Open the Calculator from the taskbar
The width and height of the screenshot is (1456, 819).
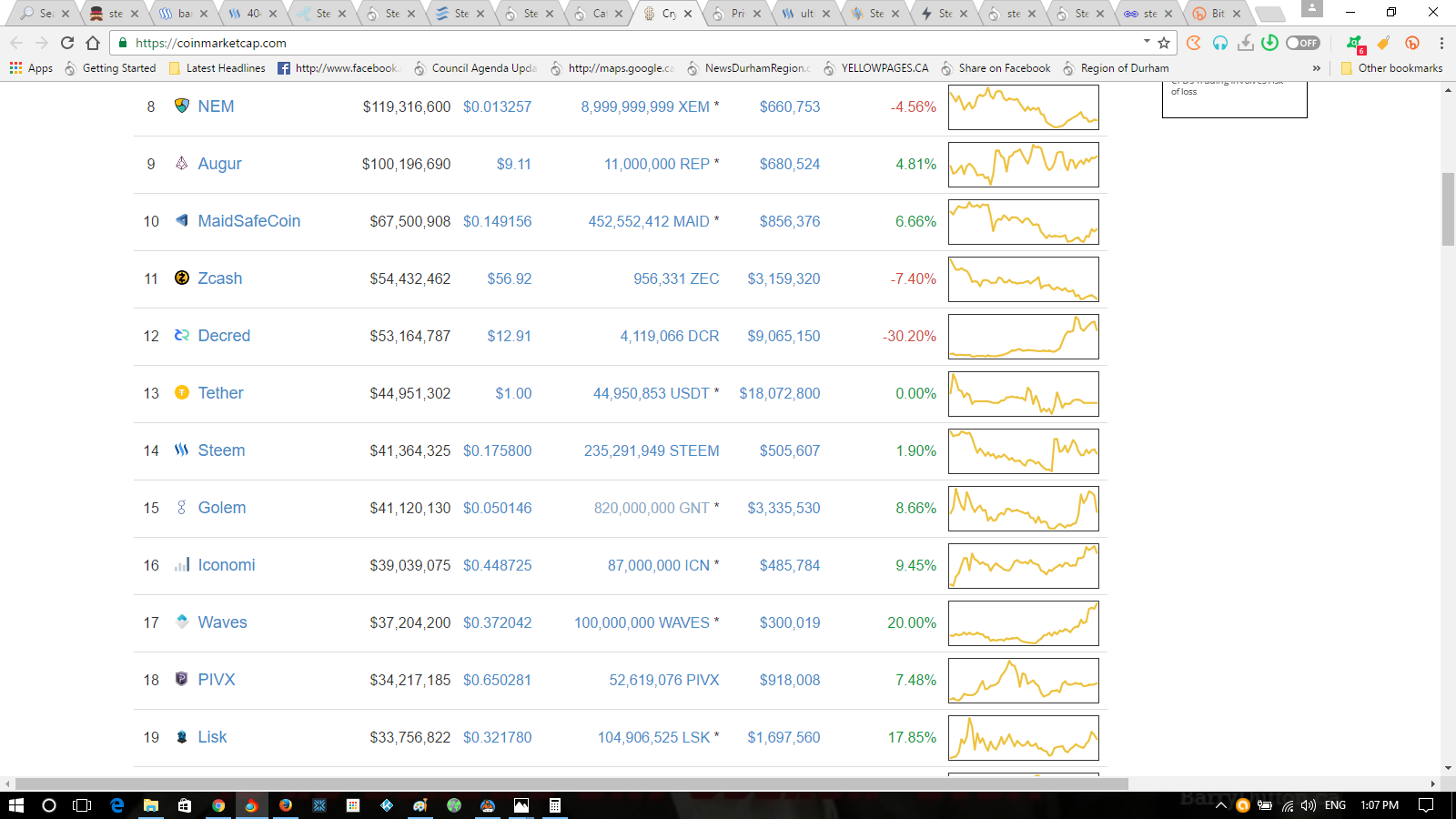(554, 805)
